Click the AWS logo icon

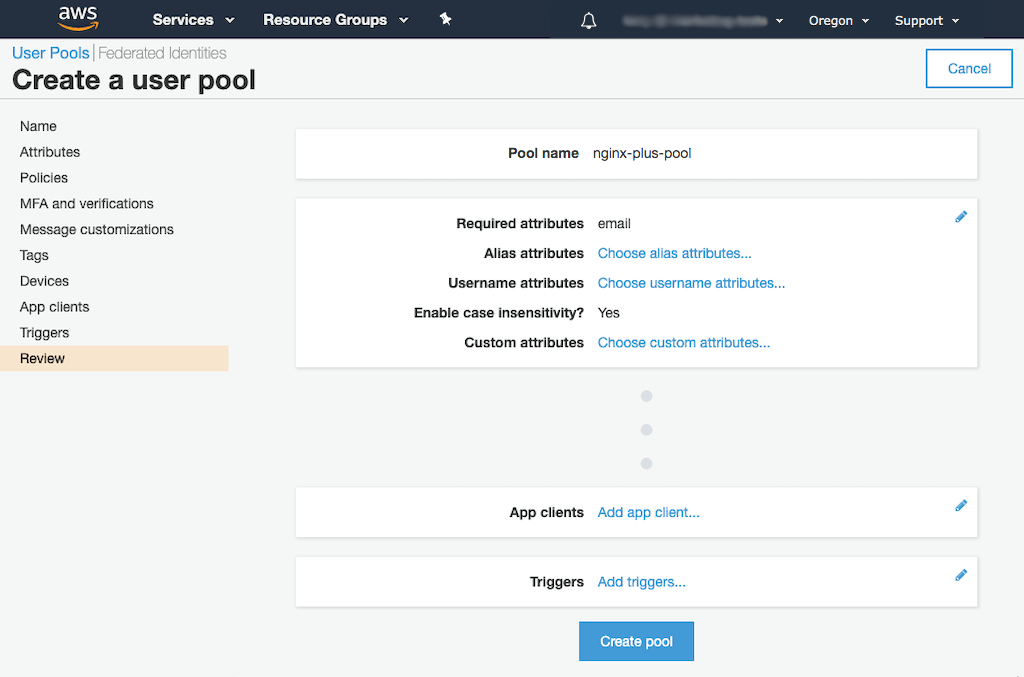pos(77,19)
